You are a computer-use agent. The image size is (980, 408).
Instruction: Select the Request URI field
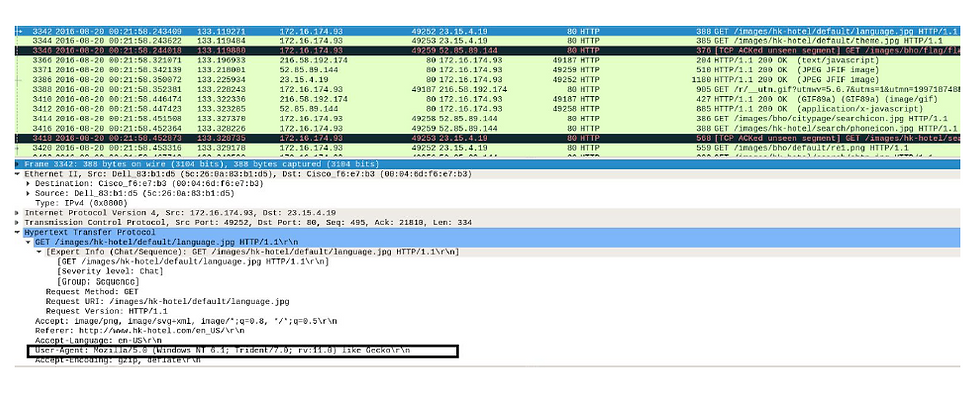pyautogui.click(x=168, y=301)
